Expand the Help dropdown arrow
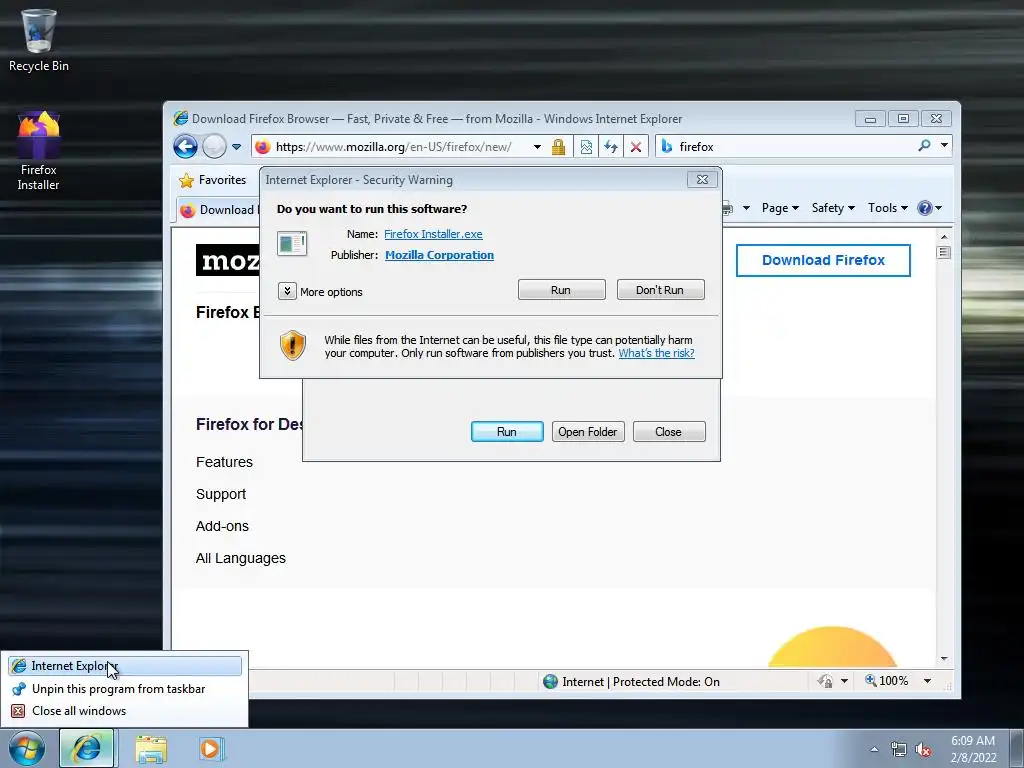1024x768 pixels. (938, 208)
